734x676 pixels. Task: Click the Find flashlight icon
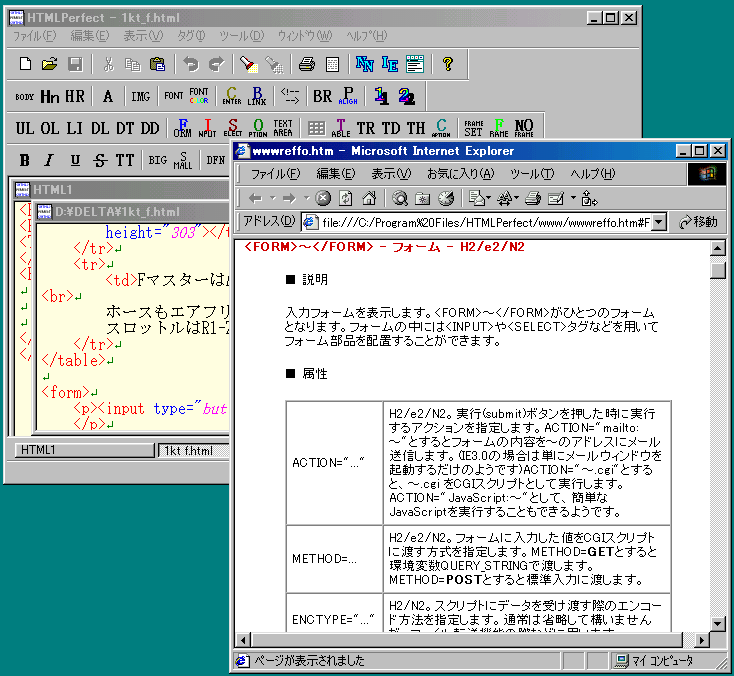click(249, 64)
